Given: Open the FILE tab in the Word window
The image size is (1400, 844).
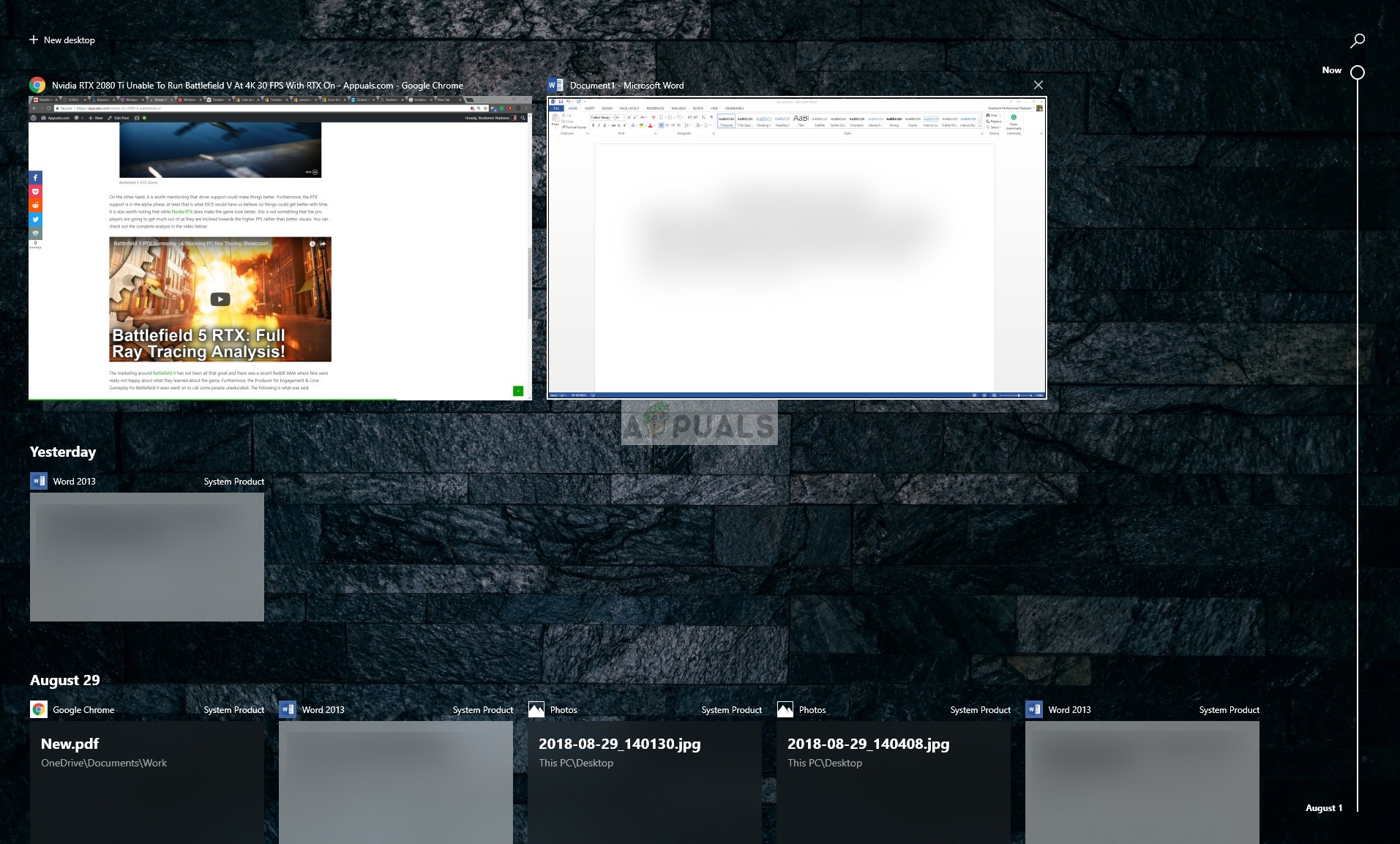Looking at the screenshot, I should [556, 108].
